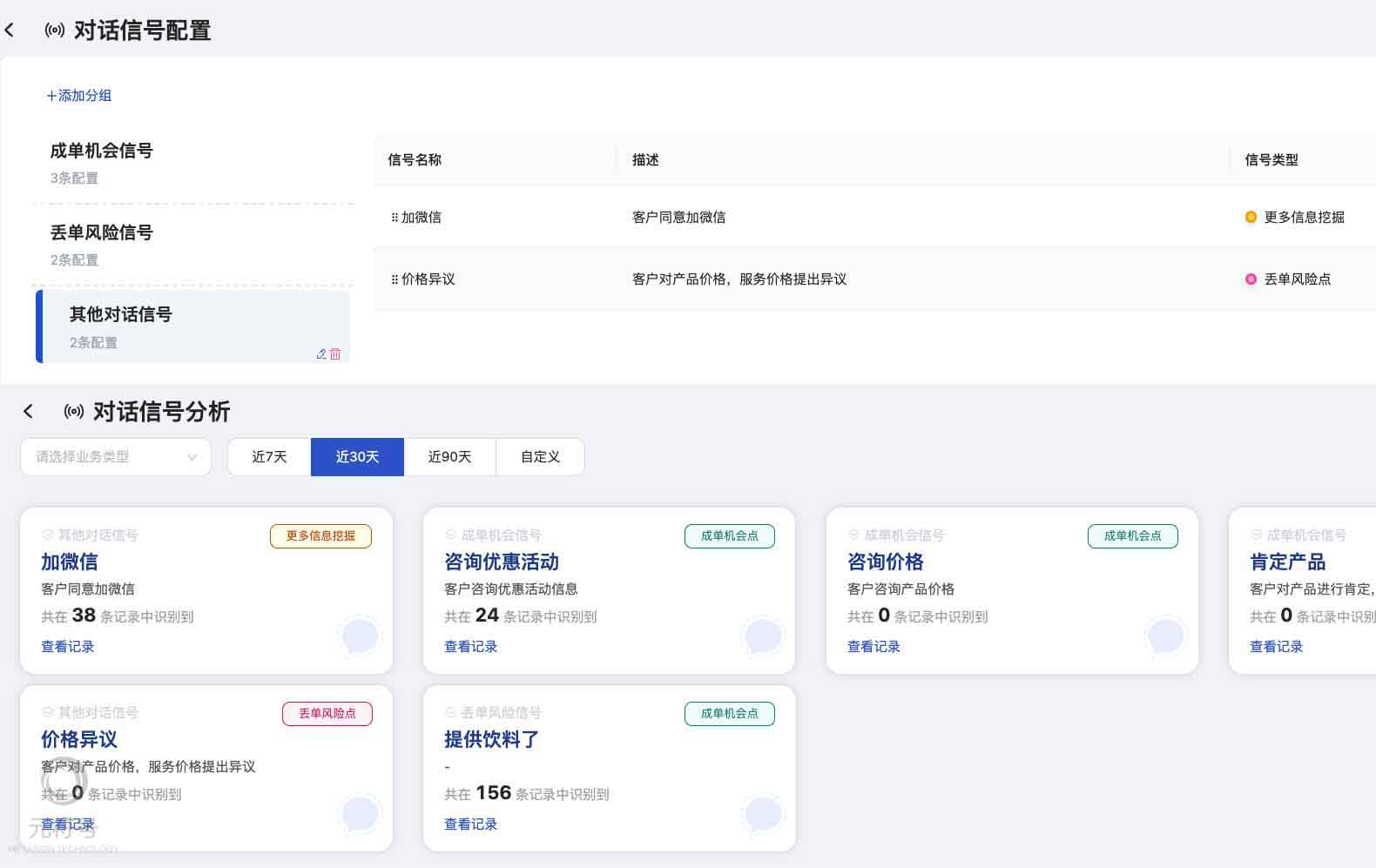The width and height of the screenshot is (1376, 868).
Task: Open the 咨询优惠活动 card title
Action: click(x=502, y=562)
